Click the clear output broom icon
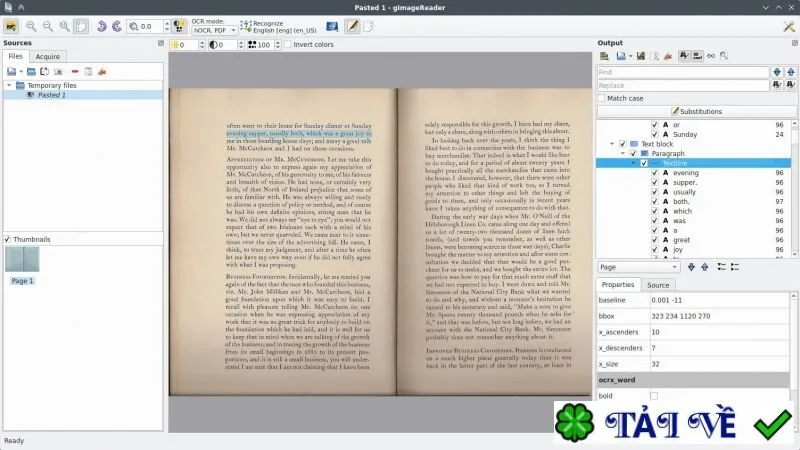Viewport: 800px width, 450px height. (x=668, y=56)
